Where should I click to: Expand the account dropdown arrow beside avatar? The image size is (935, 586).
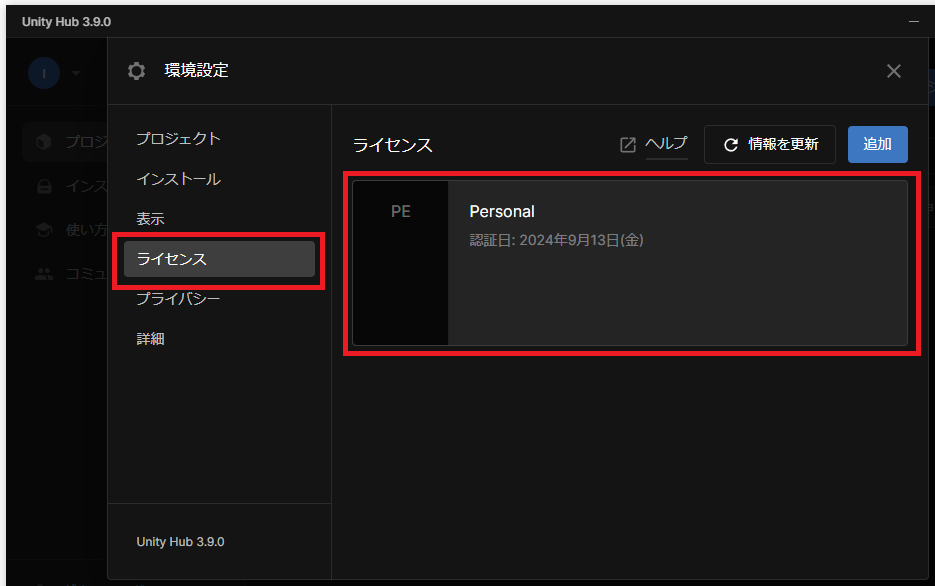[x=76, y=73]
